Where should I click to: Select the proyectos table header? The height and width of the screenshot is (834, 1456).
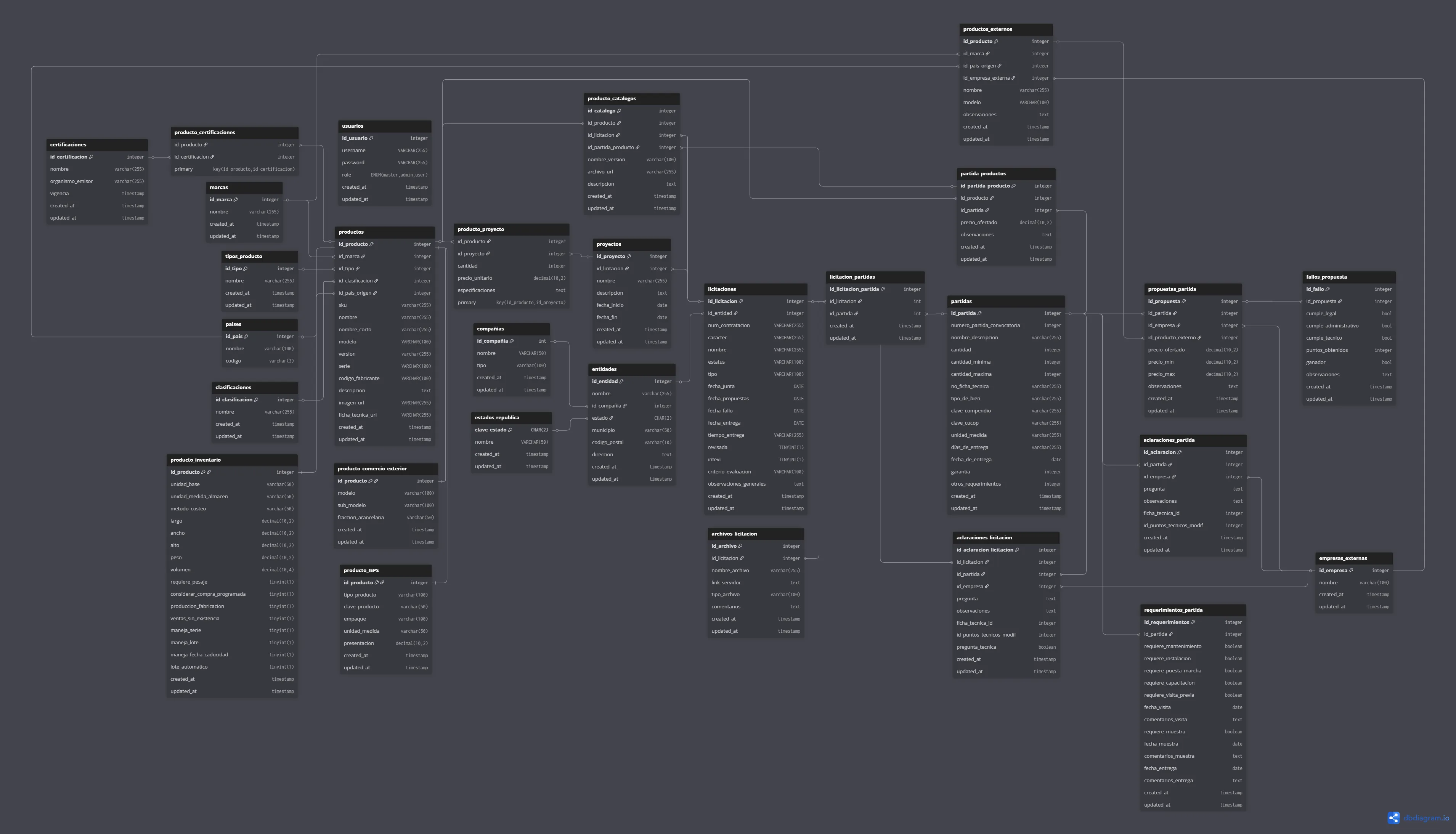click(x=632, y=244)
